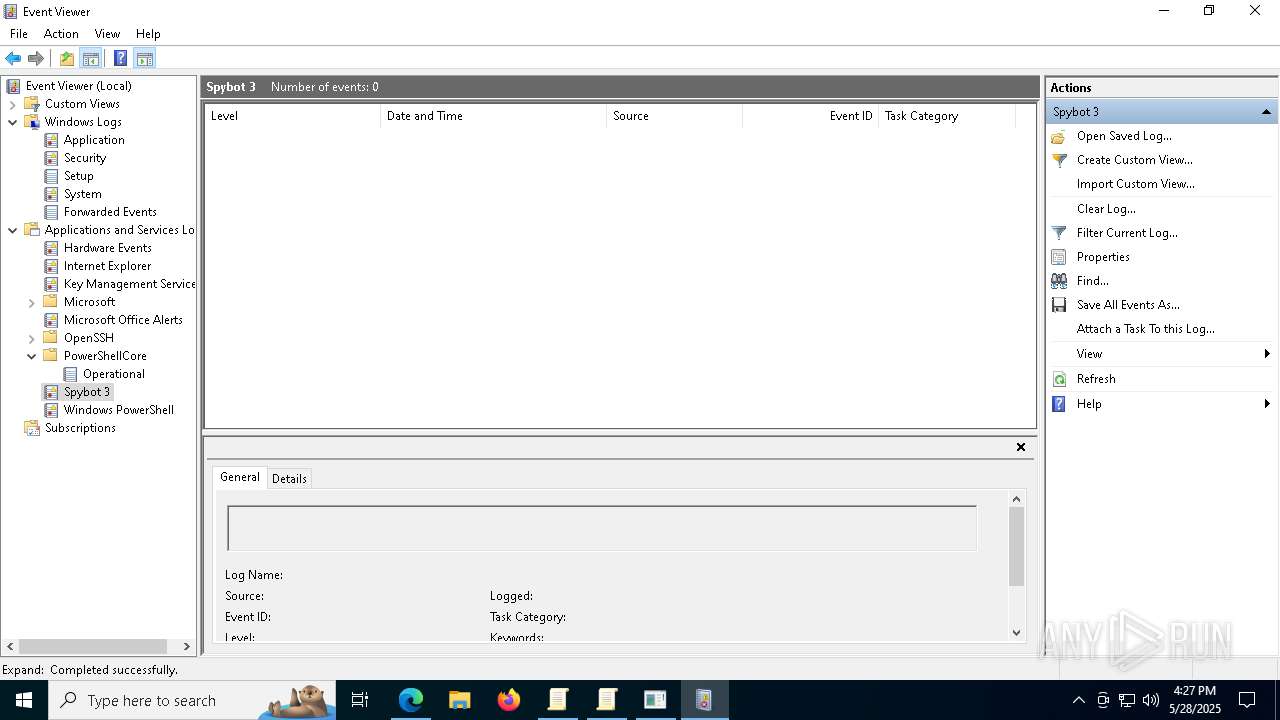The image size is (1280, 720).
Task: Toggle the Show/Hide Action Pane toolbar icon
Action: click(x=144, y=58)
